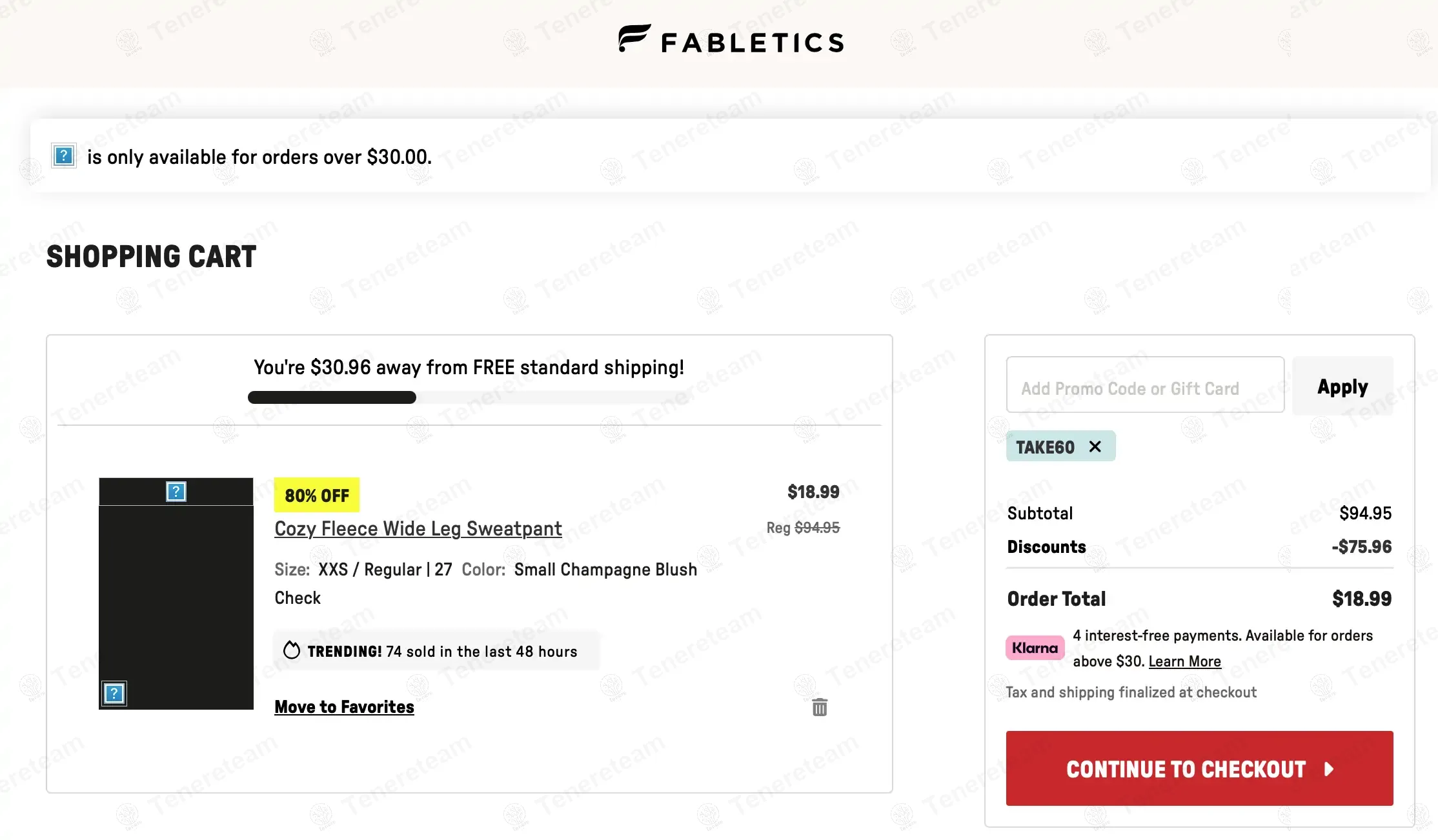Delete the sweatpant using the trash icon

coord(819,707)
